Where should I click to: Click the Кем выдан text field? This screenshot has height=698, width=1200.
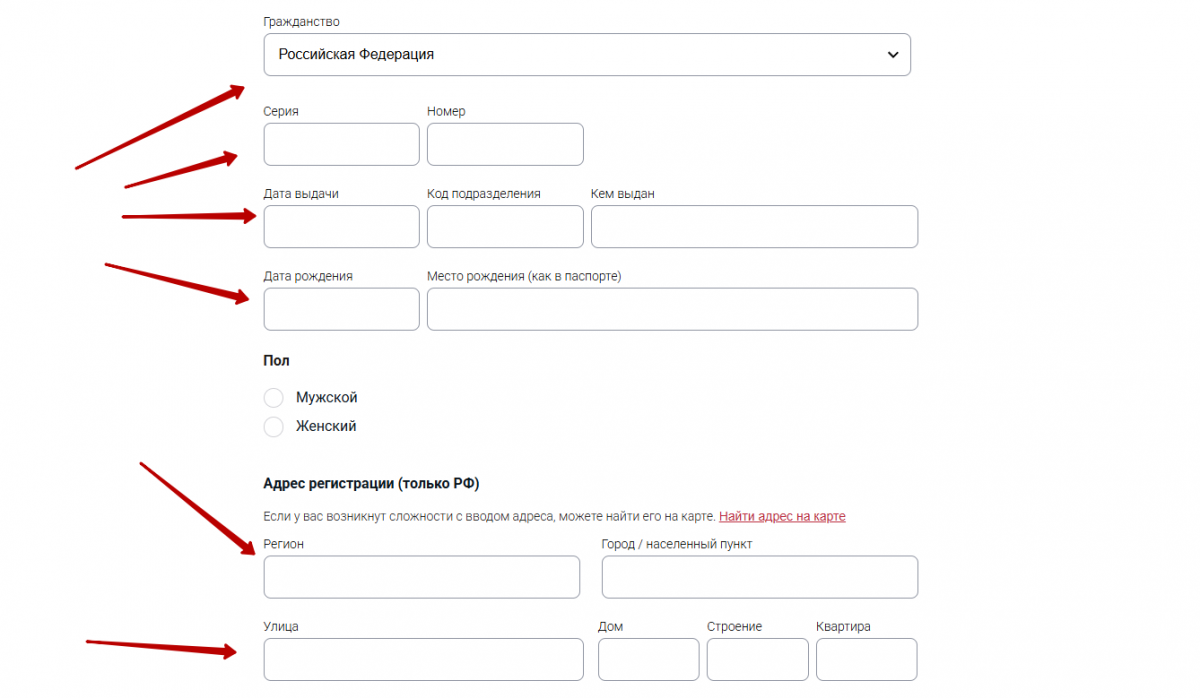pyautogui.click(x=754, y=227)
